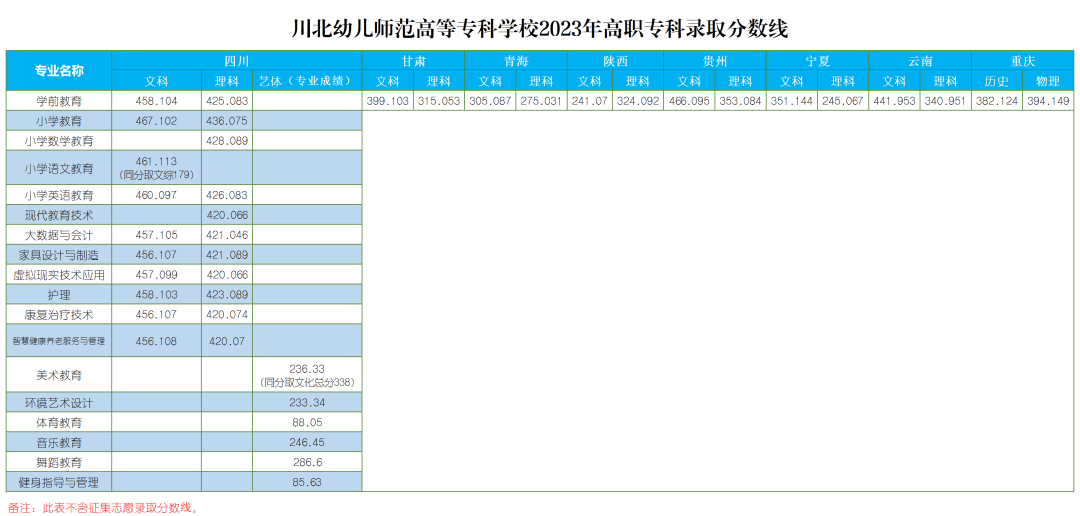
Task: Click the score 421.046
Action: pos(227,235)
